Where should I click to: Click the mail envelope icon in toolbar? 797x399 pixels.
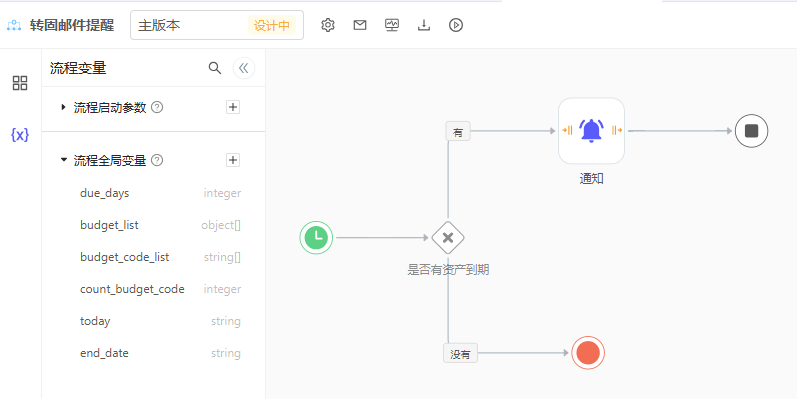(x=360, y=25)
